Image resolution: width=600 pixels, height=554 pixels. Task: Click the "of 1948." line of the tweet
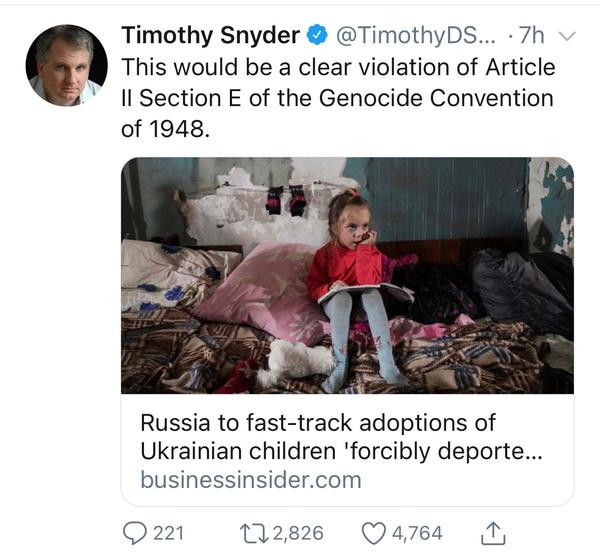click(x=166, y=130)
